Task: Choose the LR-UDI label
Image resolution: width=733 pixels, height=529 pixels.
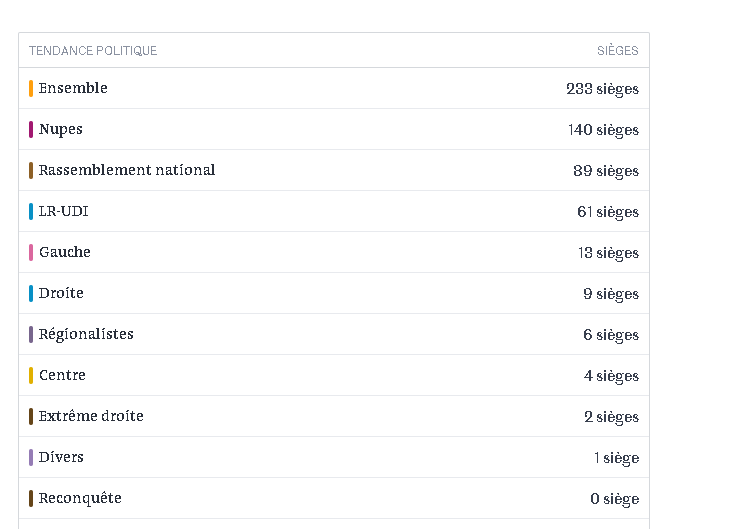Action: (x=64, y=211)
